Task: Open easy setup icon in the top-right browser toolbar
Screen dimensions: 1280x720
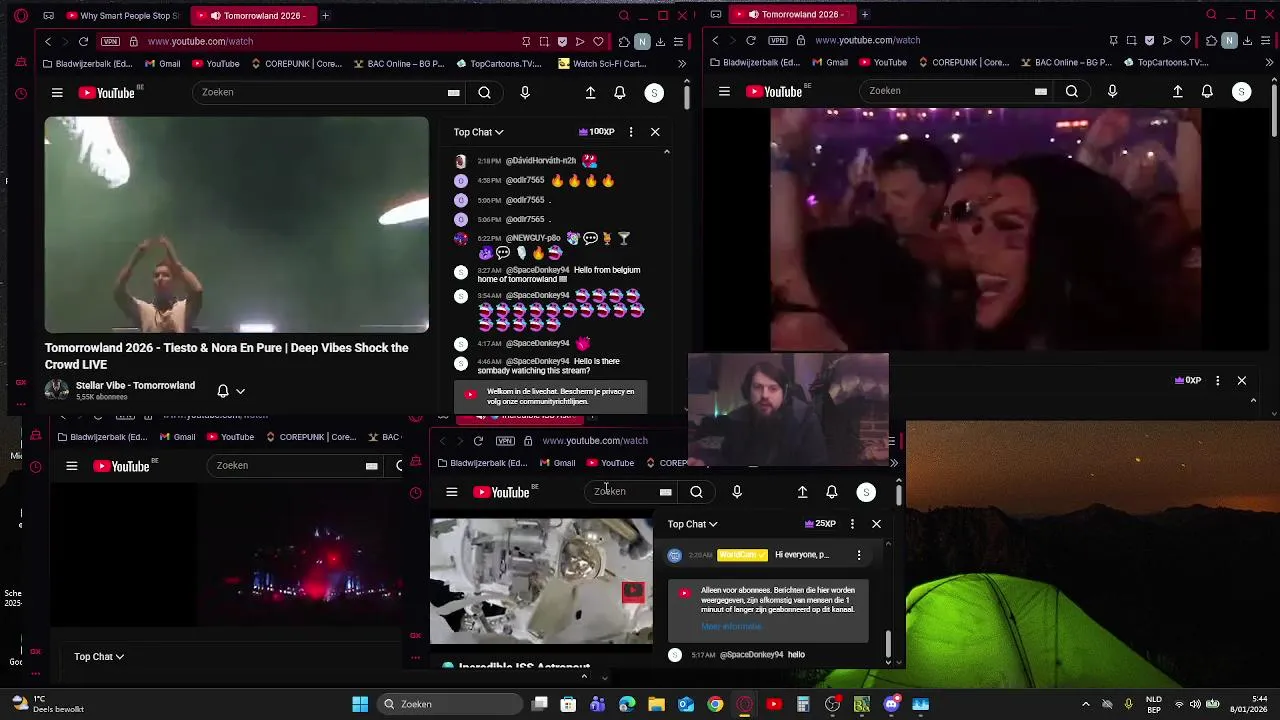Action: (x=1265, y=40)
